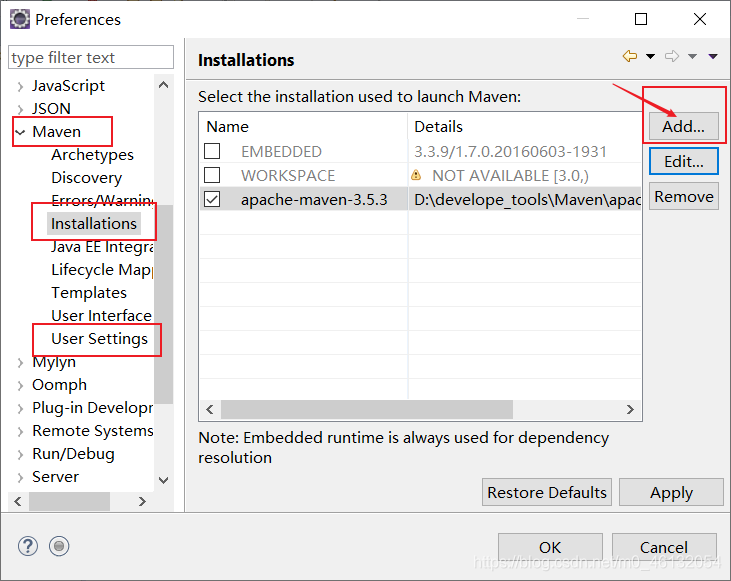This screenshot has width=731, height=581.
Task: Uncheck the apache-maven-3.5.3 checkbox
Action: pyautogui.click(x=212, y=199)
